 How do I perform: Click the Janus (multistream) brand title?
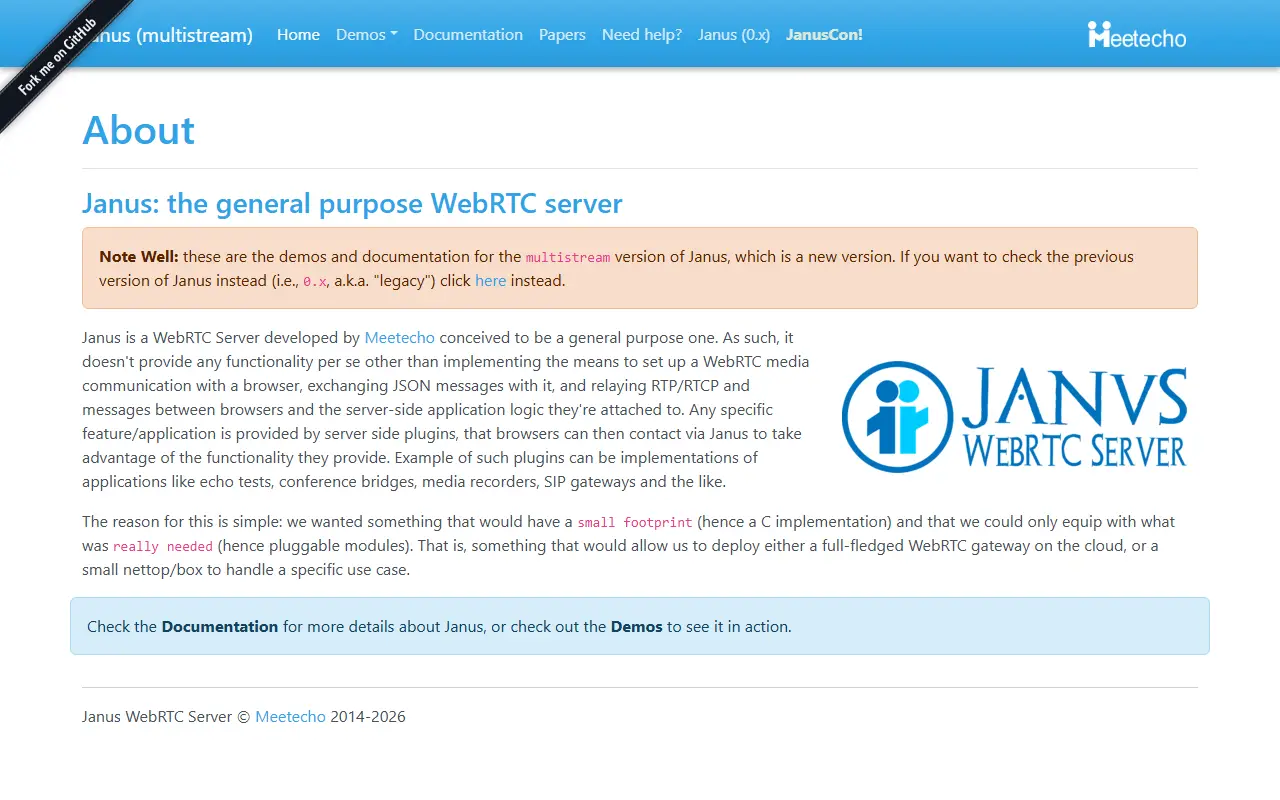168,35
